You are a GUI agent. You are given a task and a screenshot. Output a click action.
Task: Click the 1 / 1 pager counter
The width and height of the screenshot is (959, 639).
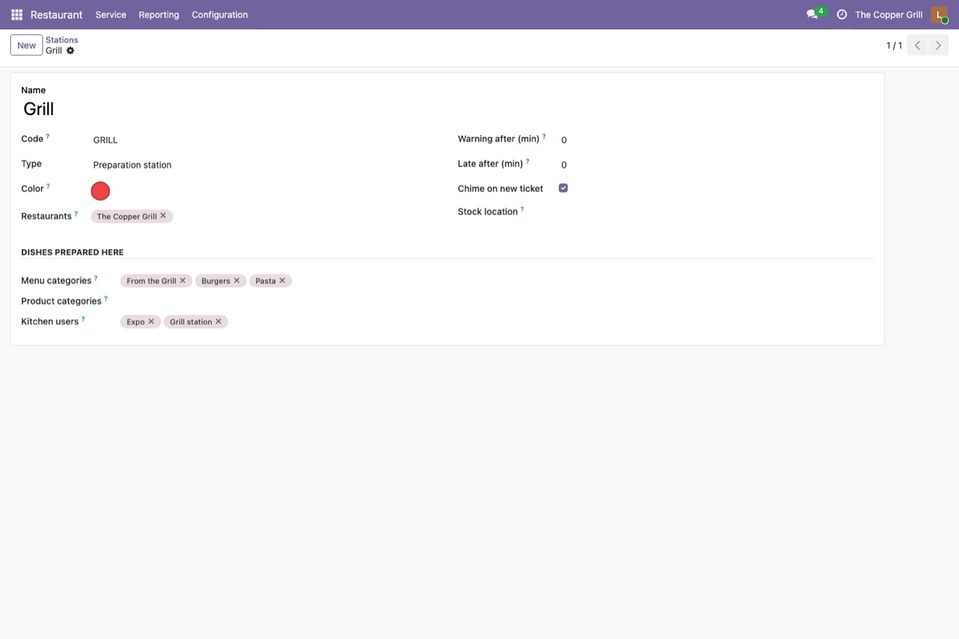click(894, 45)
